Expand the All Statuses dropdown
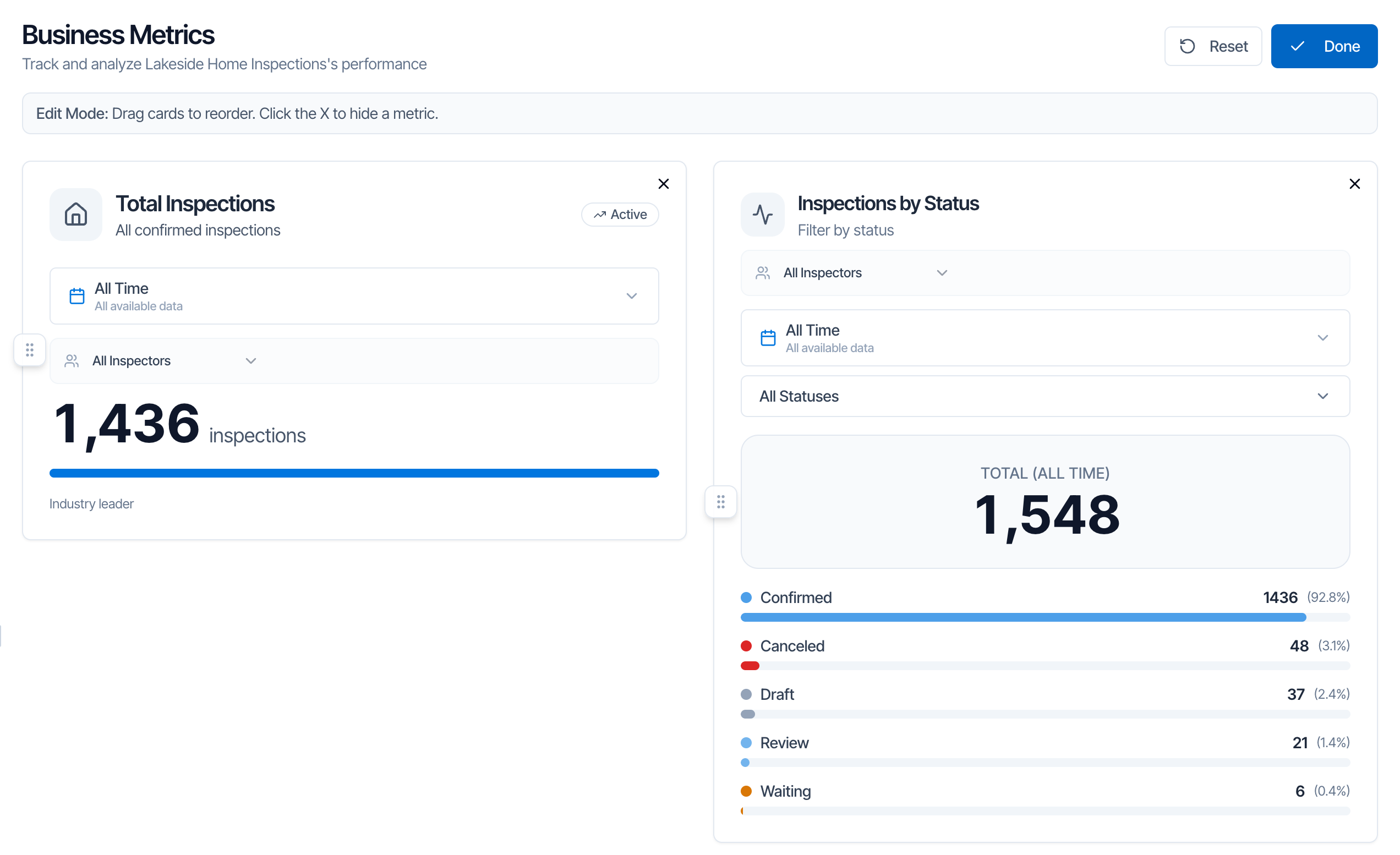 coord(1045,396)
